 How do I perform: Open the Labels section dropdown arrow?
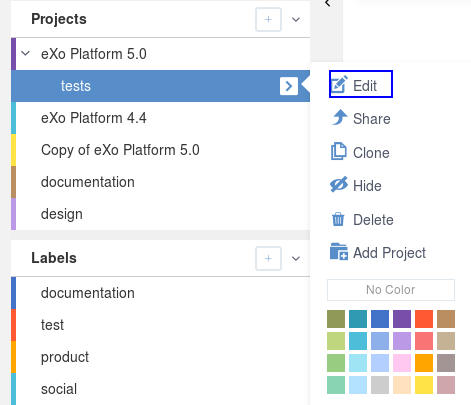coord(296,258)
